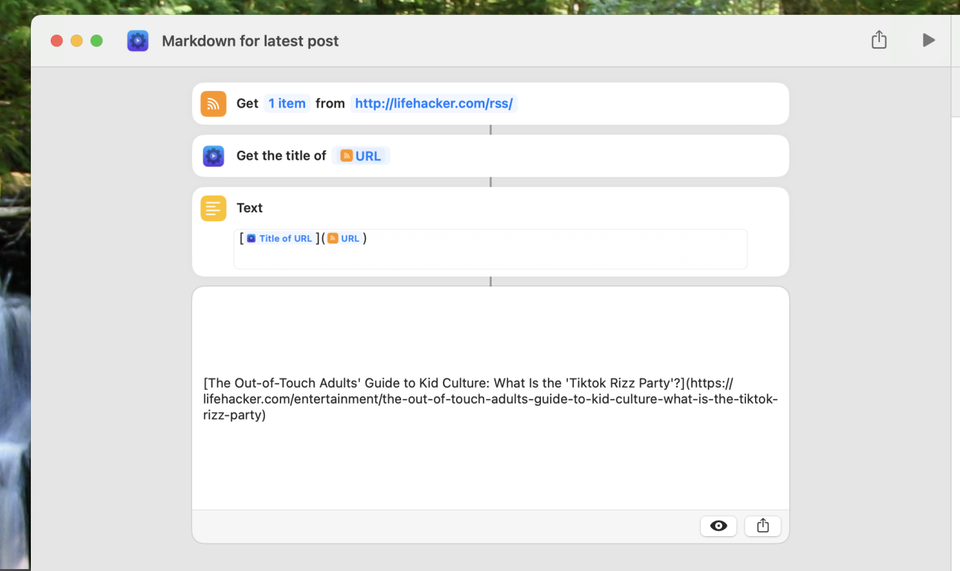Select the URL variable token in Text field
960x571 pixels.
click(x=343, y=239)
